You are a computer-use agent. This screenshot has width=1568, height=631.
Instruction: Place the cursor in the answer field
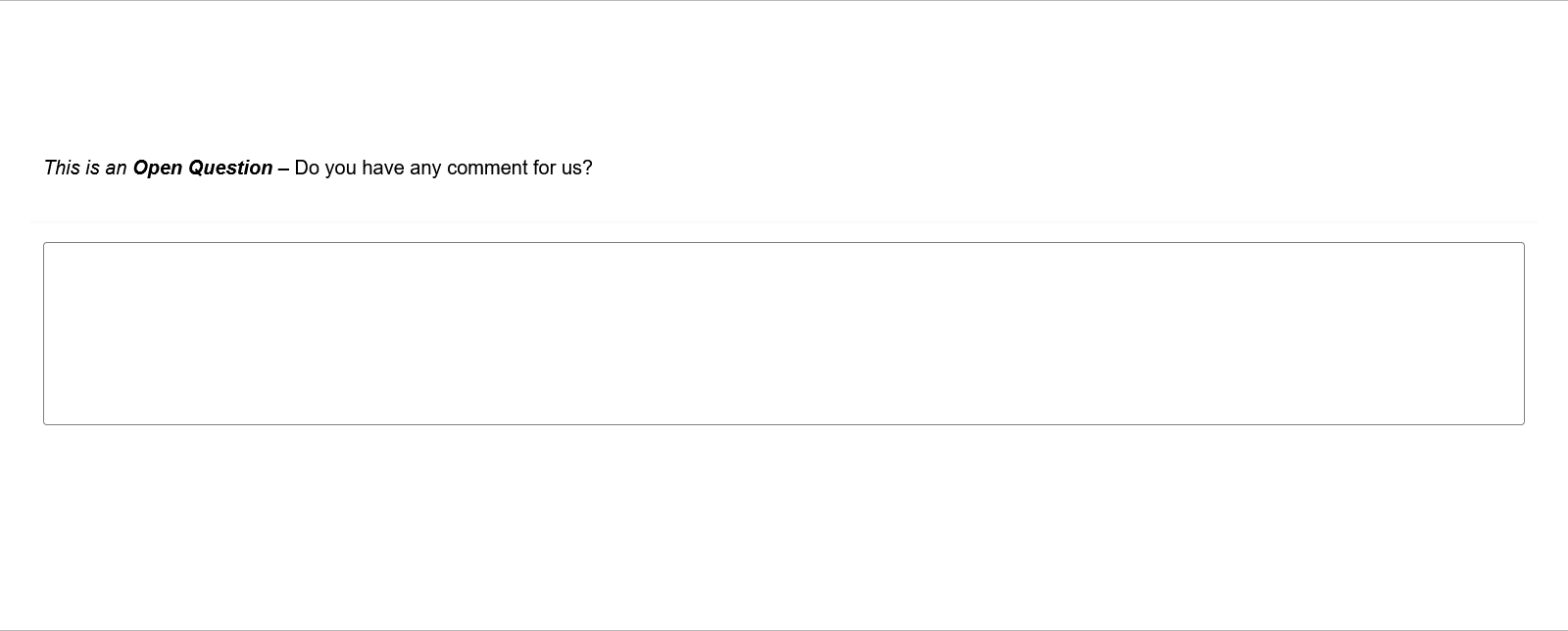(784, 333)
